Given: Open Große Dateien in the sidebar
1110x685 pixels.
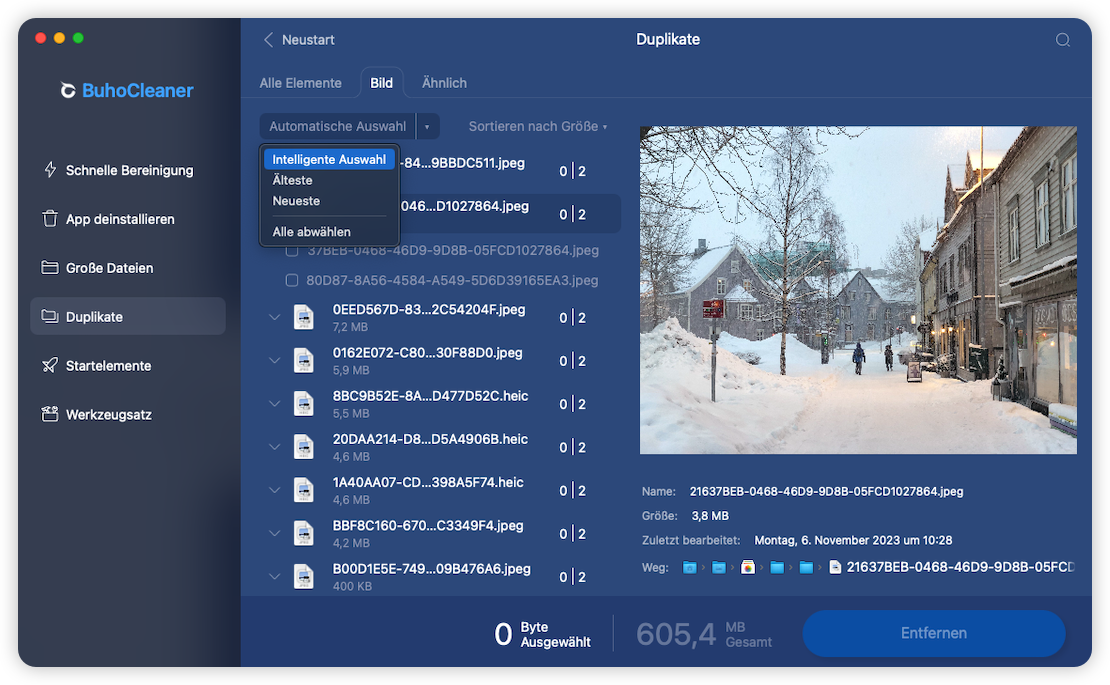Looking at the screenshot, I should point(128,267).
